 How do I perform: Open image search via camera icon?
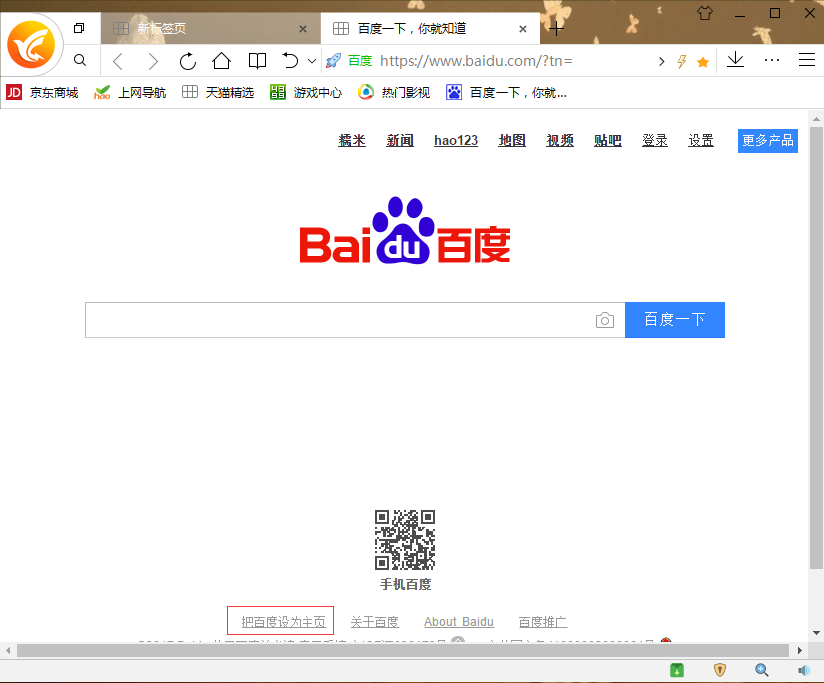point(605,319)
